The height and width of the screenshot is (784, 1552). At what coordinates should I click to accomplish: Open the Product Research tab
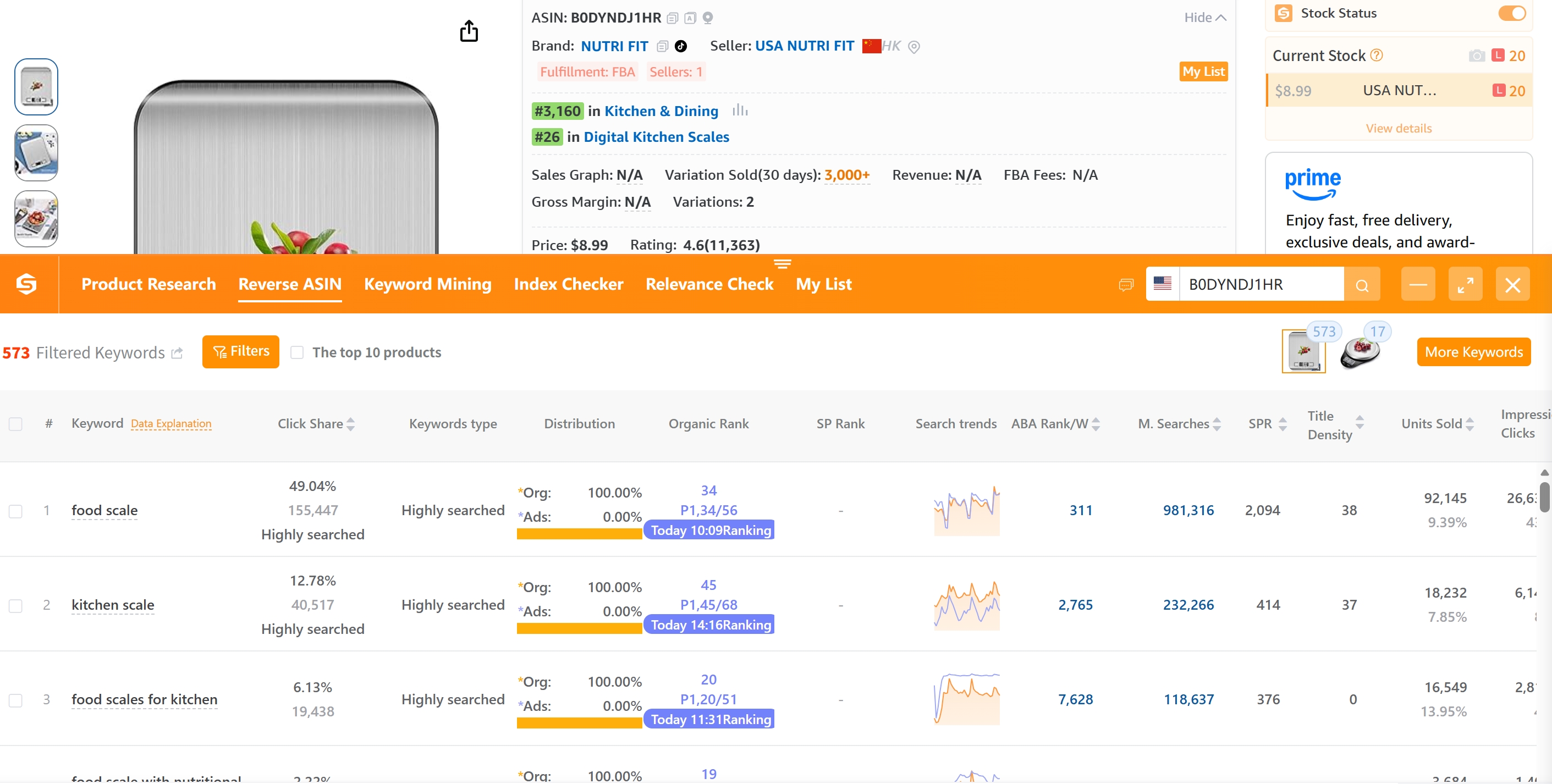[x=148, y=284]
